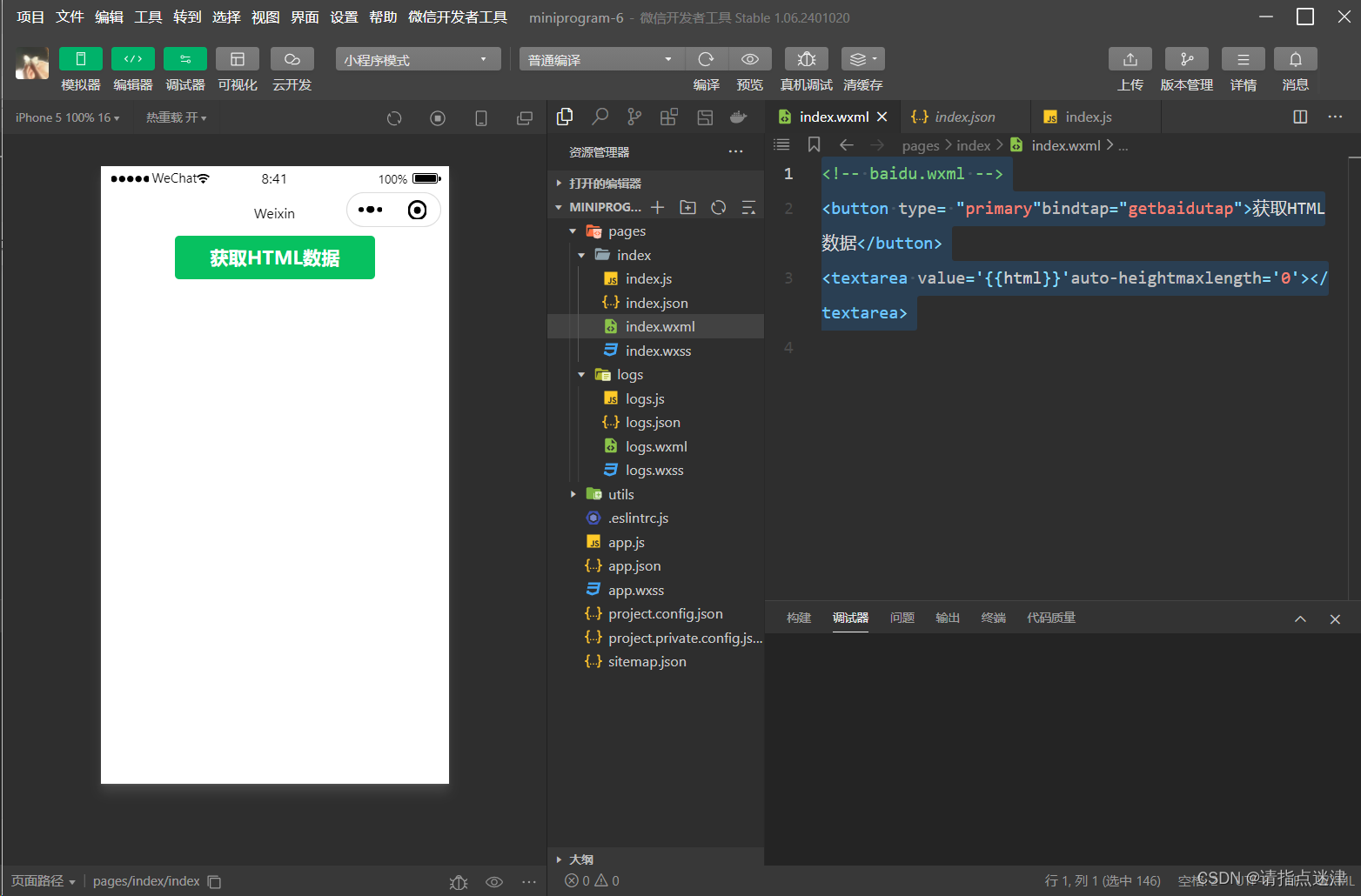The height and width of the screenshot is (896, 1361).
Task: Open the explorer files icon
Action: pyautogui.click(x=565, y=117)
